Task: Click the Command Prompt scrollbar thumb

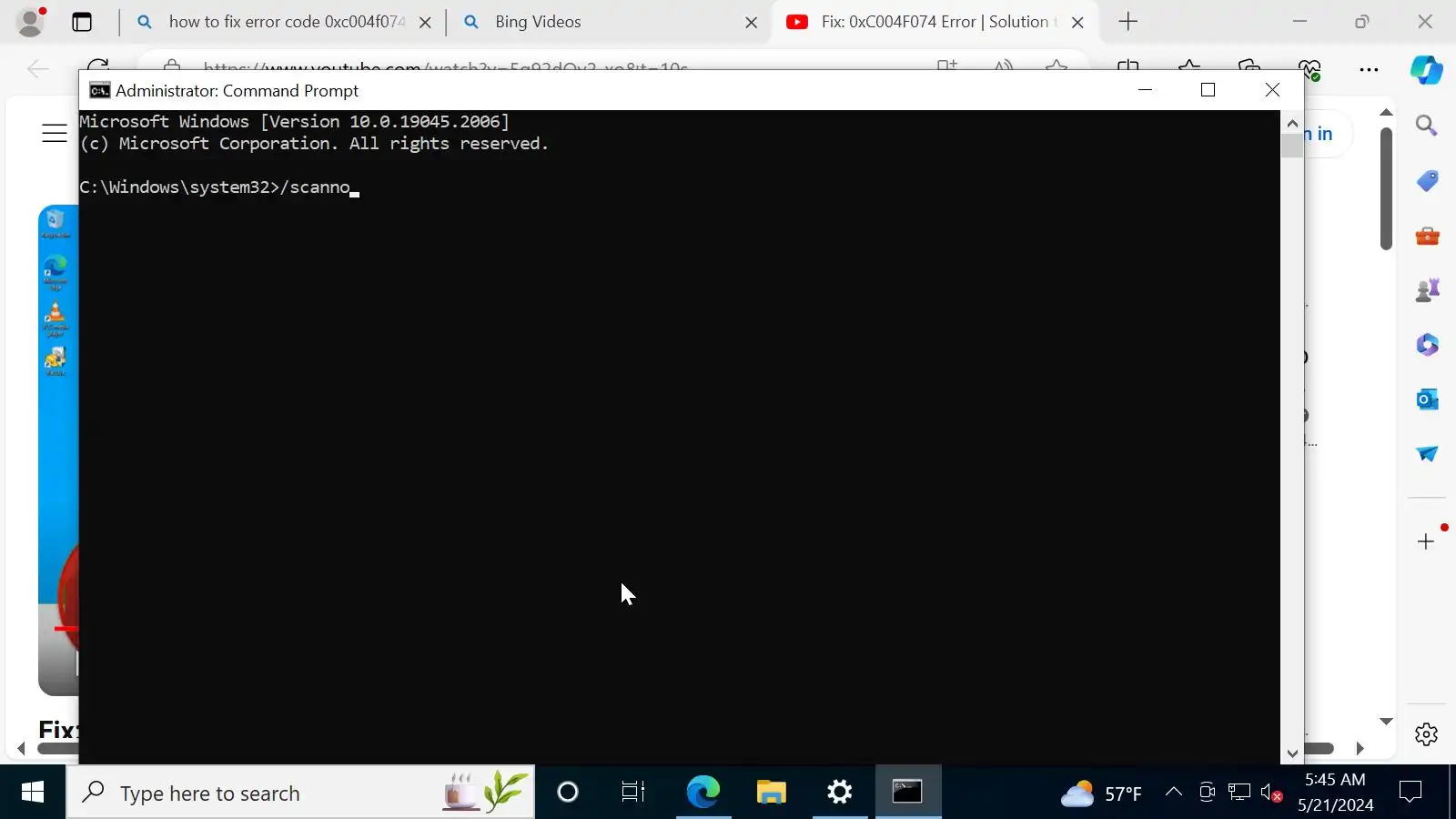Action: [1292, 146]
